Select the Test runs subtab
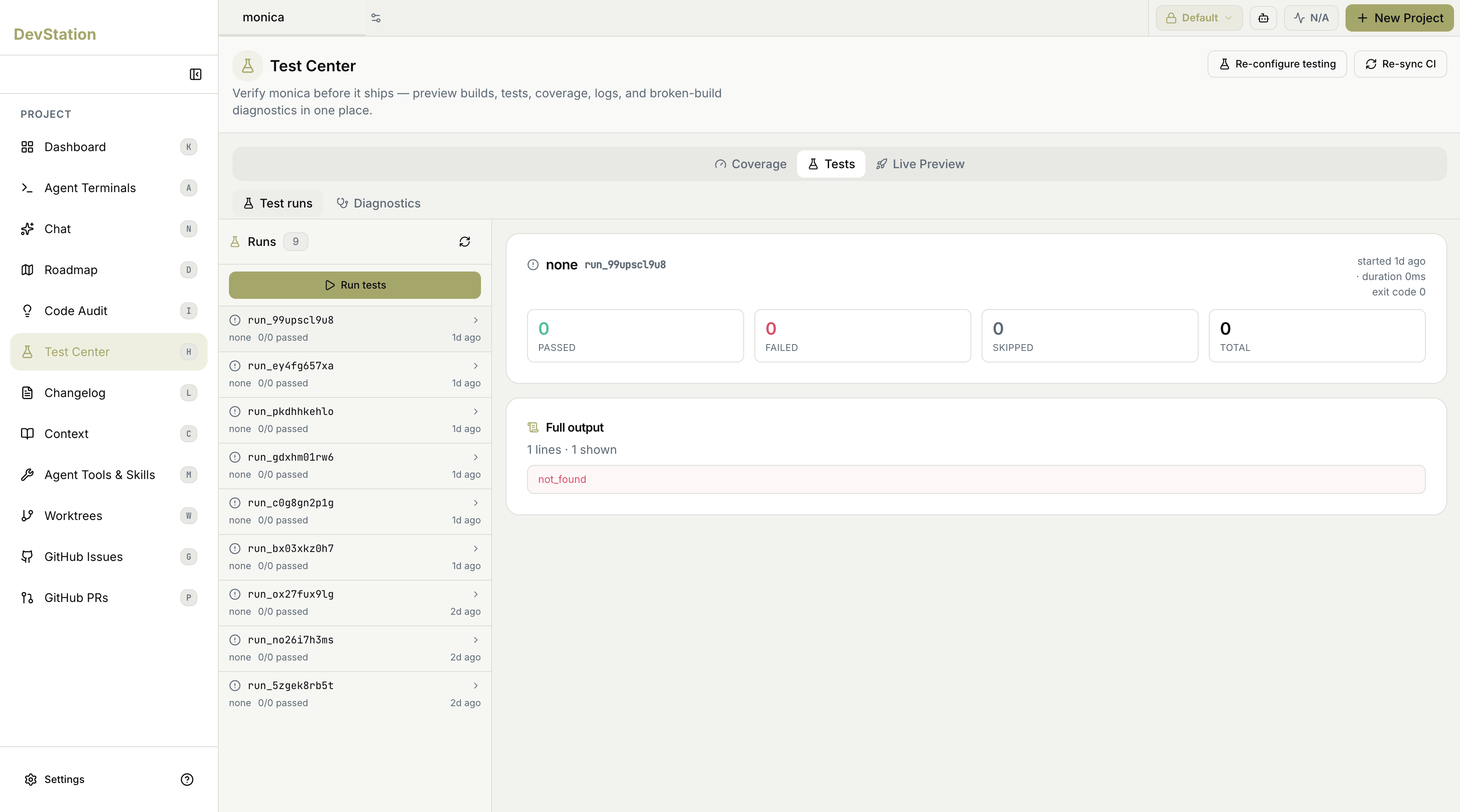Viewport: 1460px width, 812px height. [278, 203]
